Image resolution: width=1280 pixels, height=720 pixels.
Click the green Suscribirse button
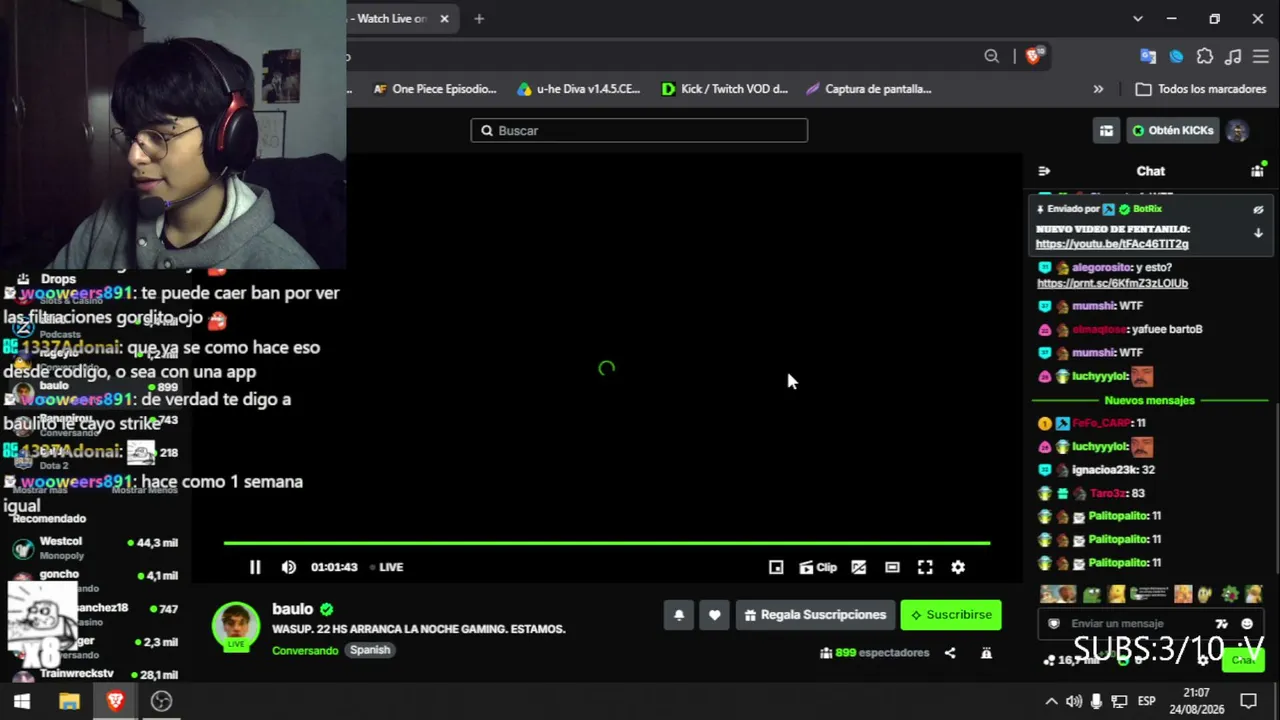[951, 615]
